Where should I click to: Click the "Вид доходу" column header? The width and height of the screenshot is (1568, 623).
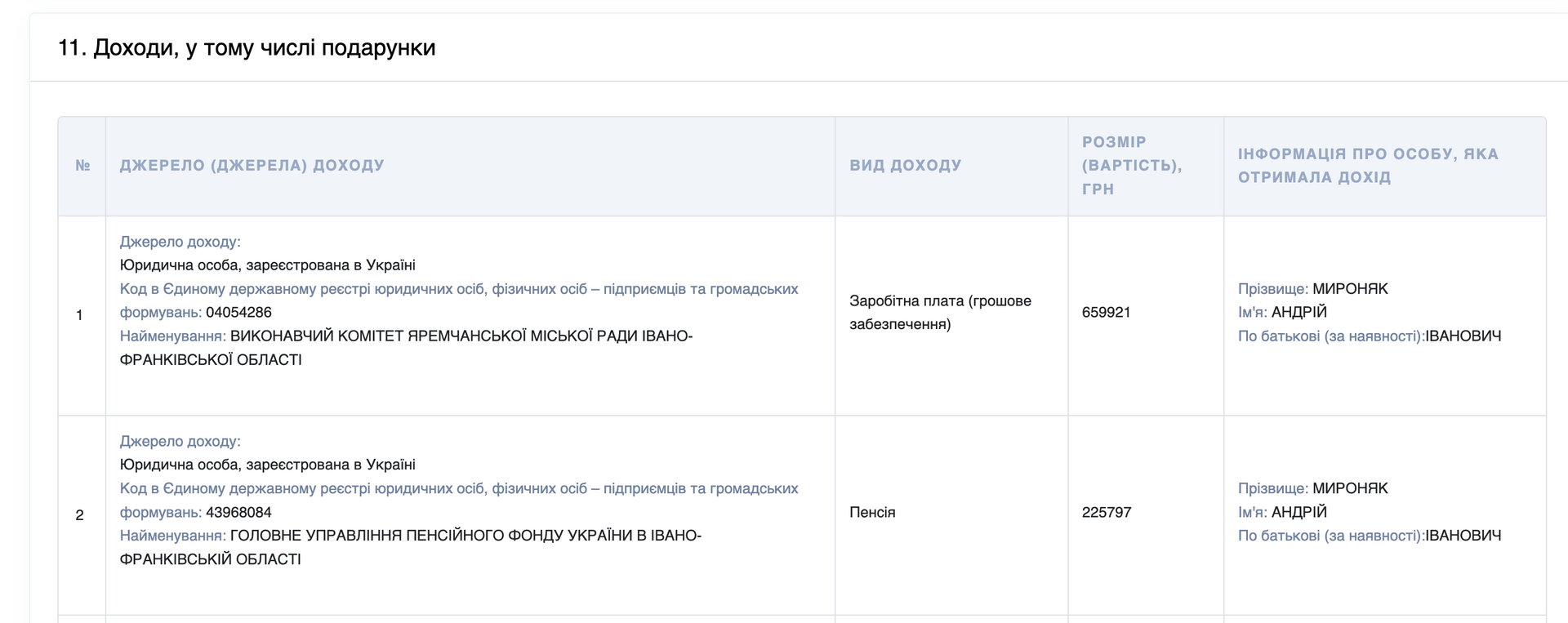pos(905,166)
